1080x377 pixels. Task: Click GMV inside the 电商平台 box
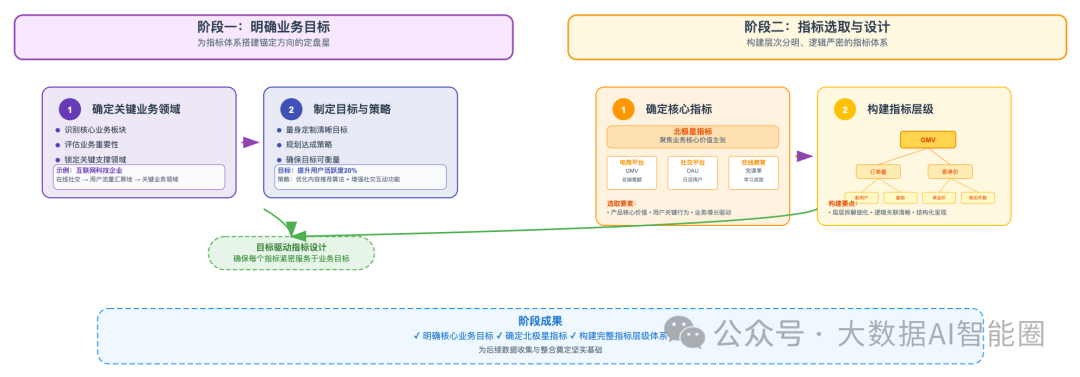coord(632,170)
